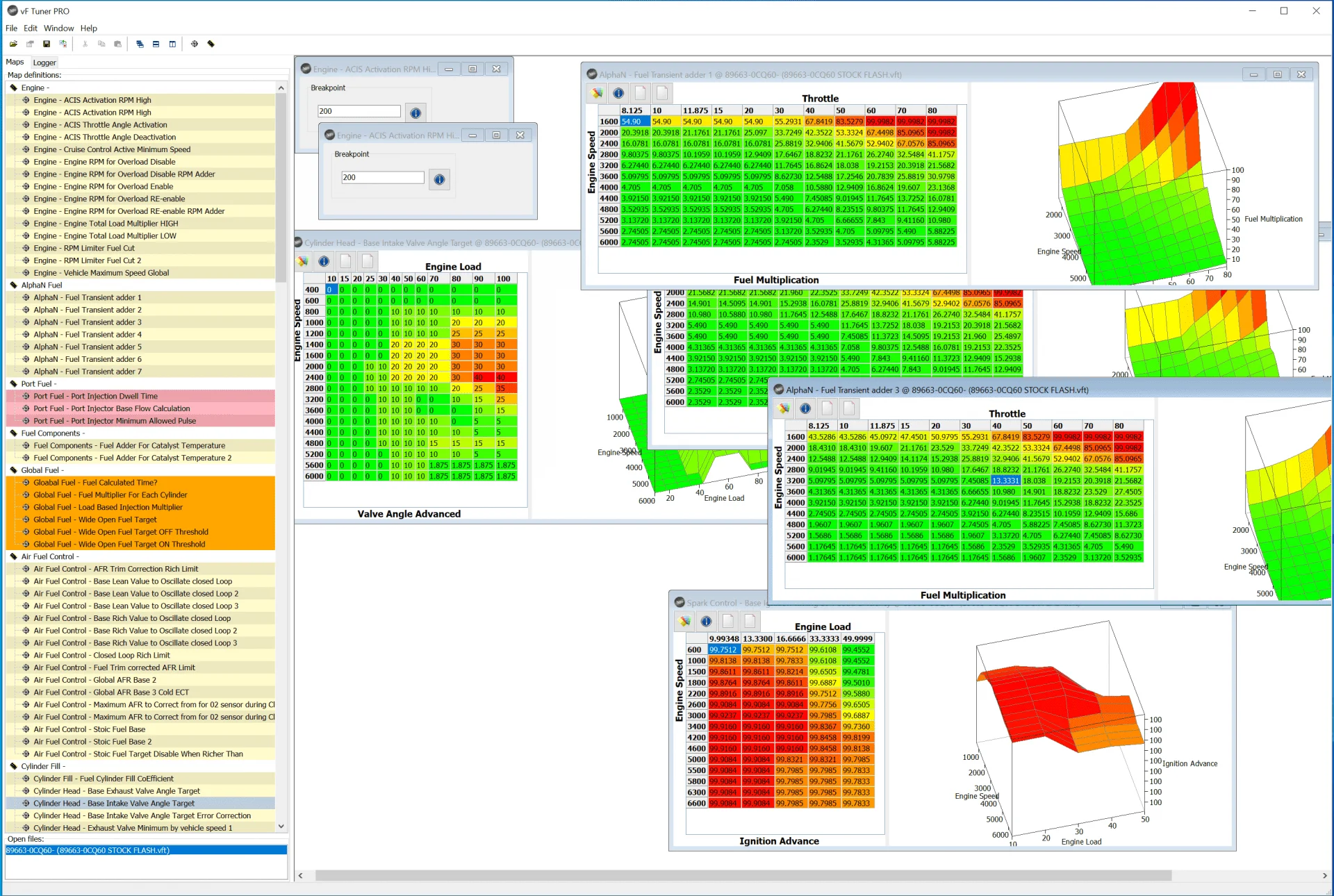Click info icon in Base Intake Valve window
Image resolution: width=1334 pixels, height=896 pixels.
coord(324,261)
